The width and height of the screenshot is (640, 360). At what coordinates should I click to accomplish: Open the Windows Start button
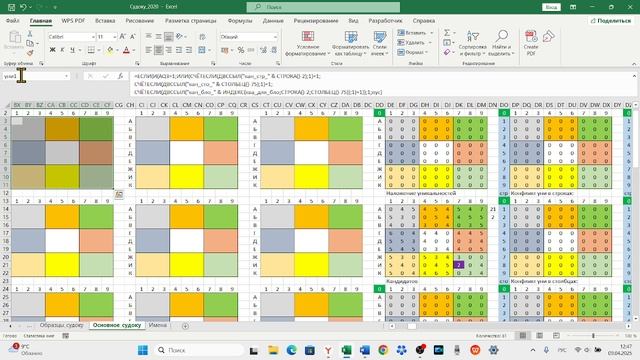point(143,350)
